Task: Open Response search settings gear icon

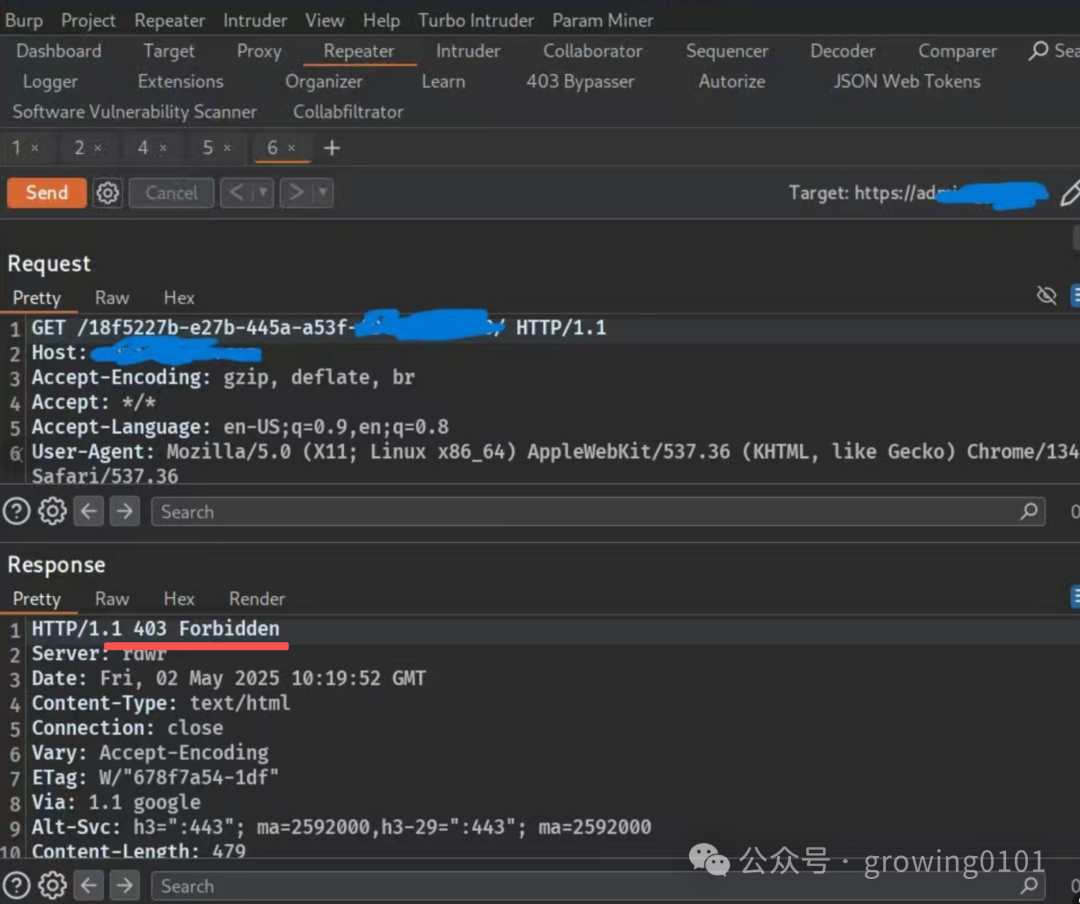Action: (52, 886)
